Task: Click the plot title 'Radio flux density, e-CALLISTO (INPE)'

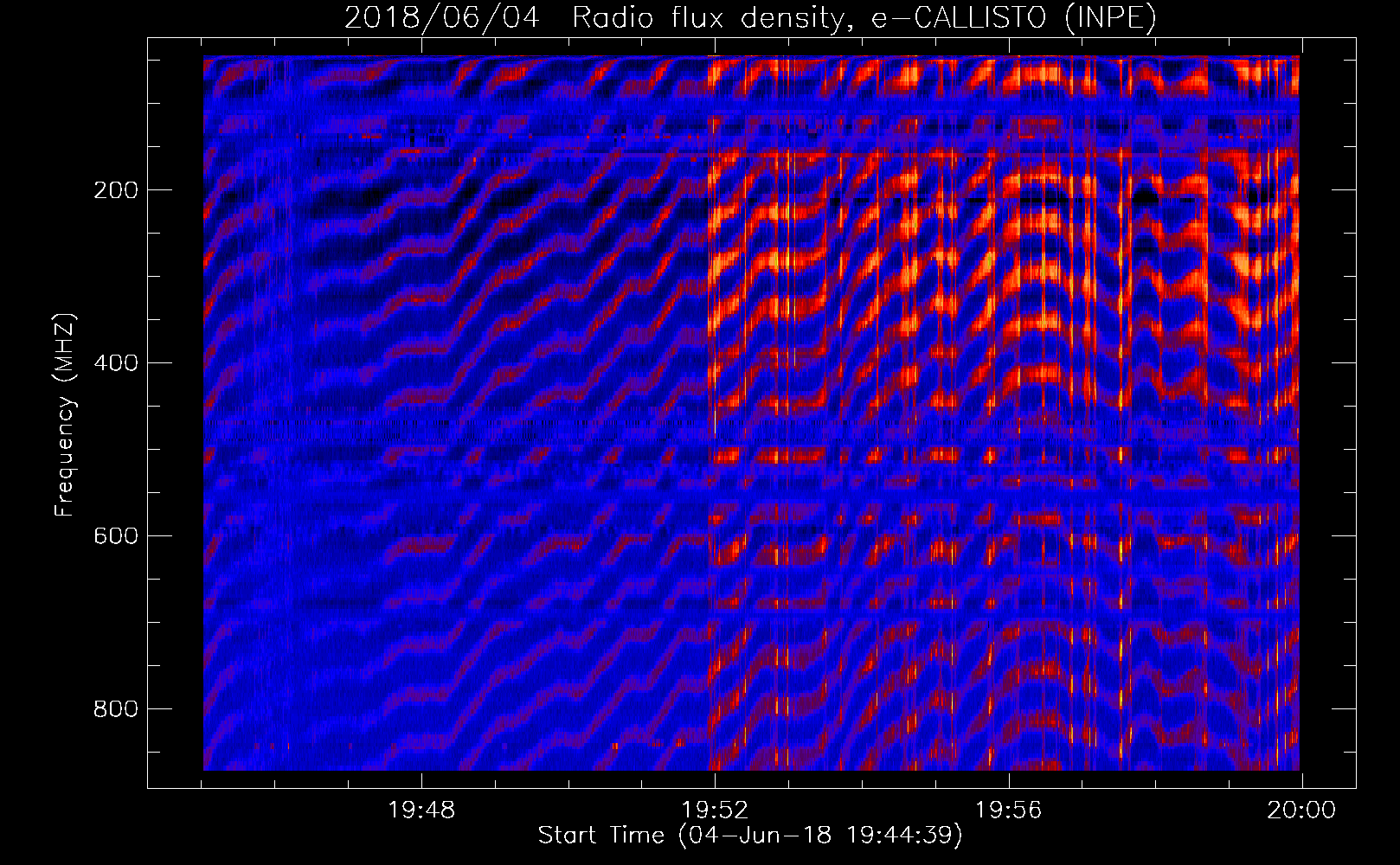Action: tap(864, 17)
